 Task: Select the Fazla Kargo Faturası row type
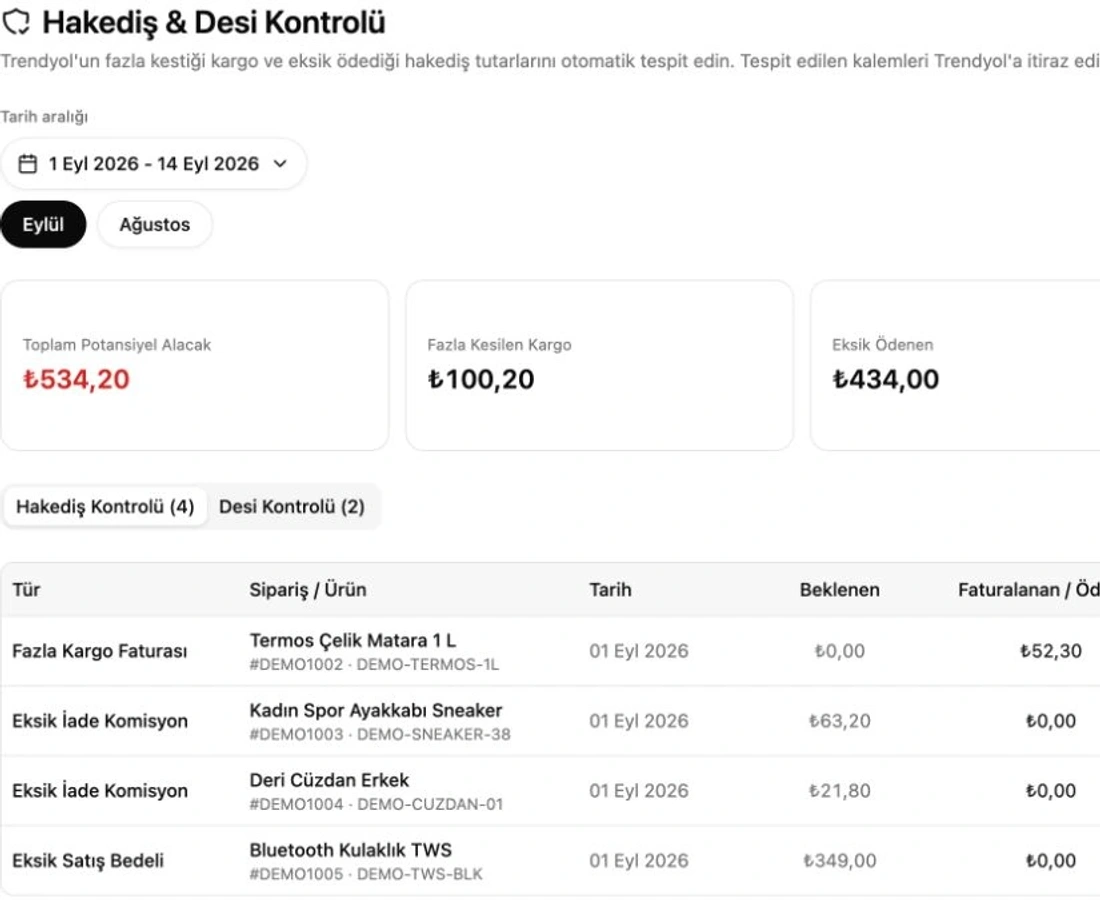(x=100, y=651)
